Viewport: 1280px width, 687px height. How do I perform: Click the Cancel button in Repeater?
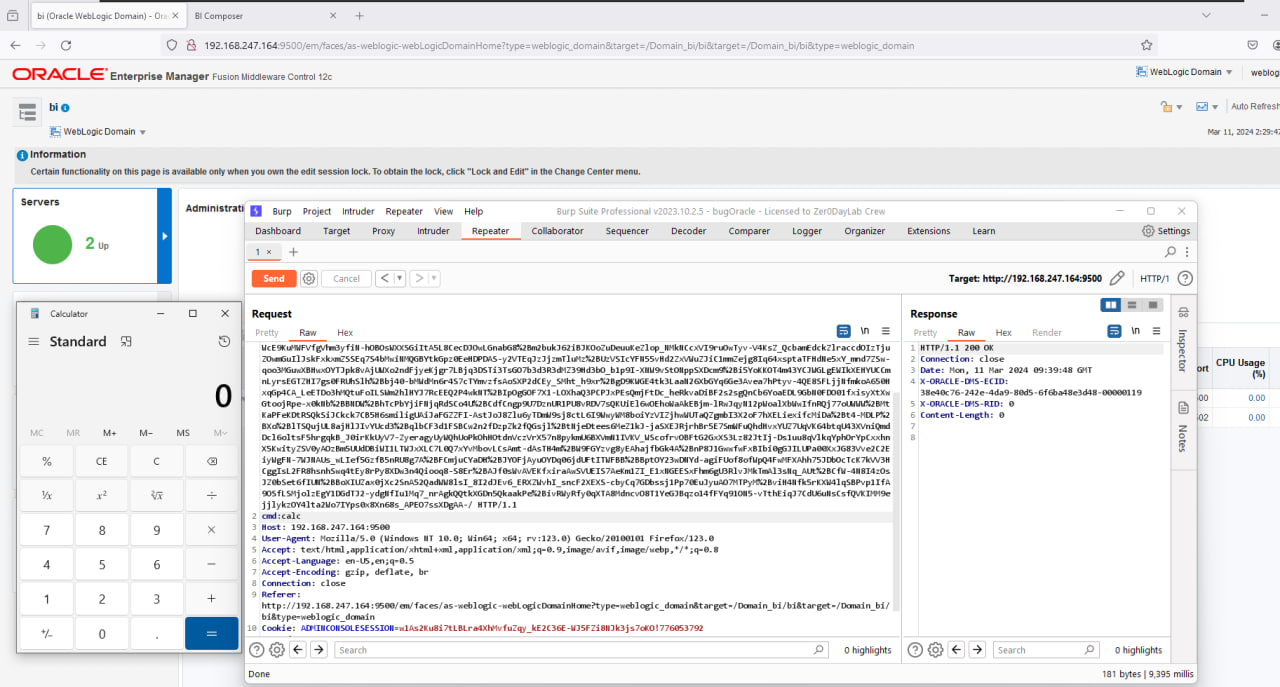pos(346,279)
